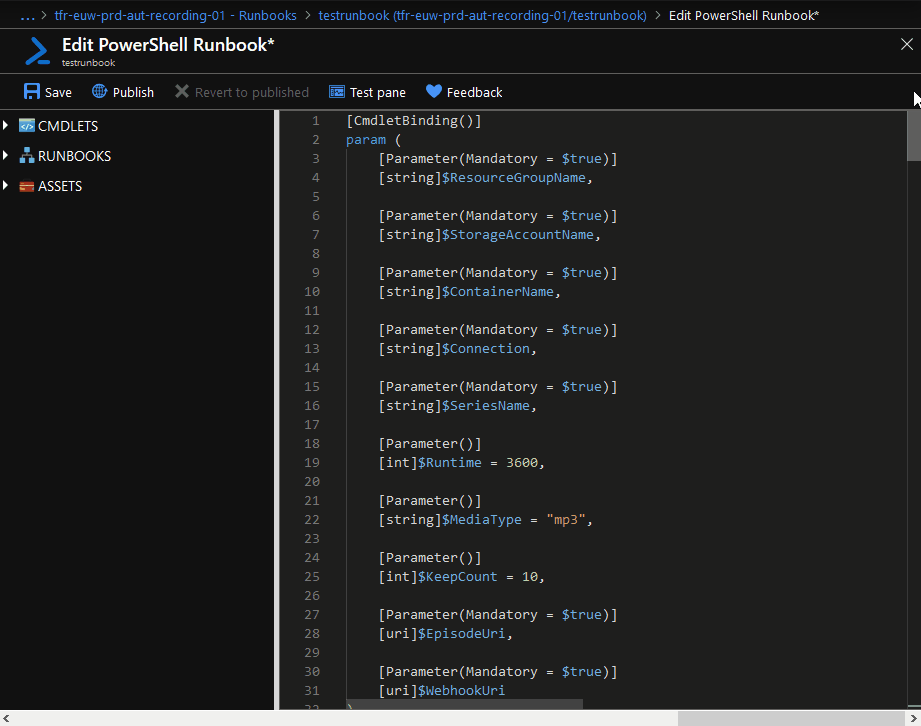Image resolution: width=921 pixels, height=726 pixels.
Task: Click line number 1 in gutter
Action: coord(315,121)
